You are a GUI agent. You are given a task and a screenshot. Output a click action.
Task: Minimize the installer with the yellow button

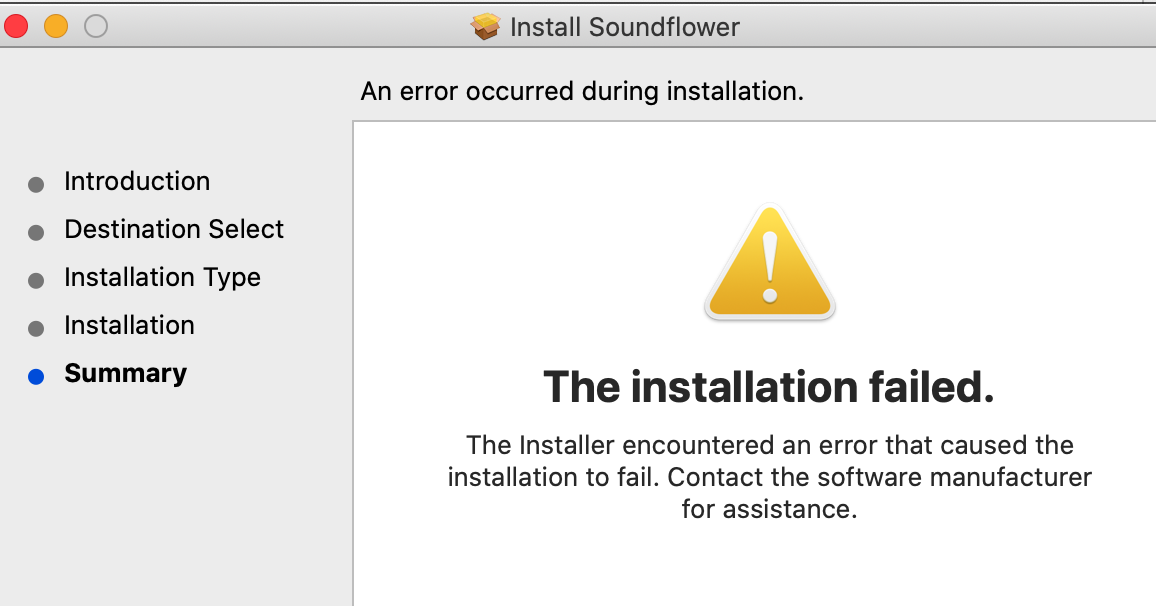(56, 27)
